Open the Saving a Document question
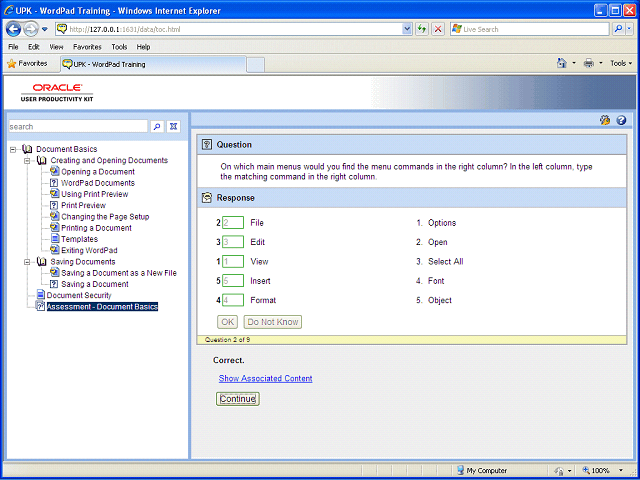The width and height of the screenshot is (640, 480). point(95,284)
